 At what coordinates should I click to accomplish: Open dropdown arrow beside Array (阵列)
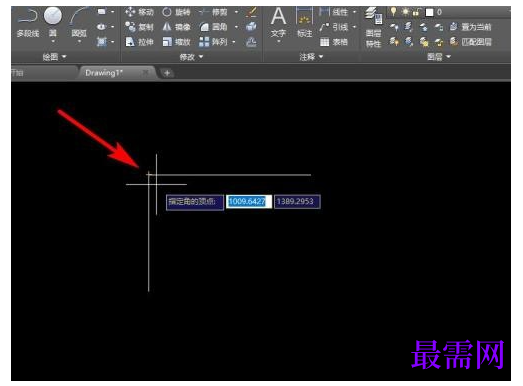pyautogui.click(x=233, y=42)
